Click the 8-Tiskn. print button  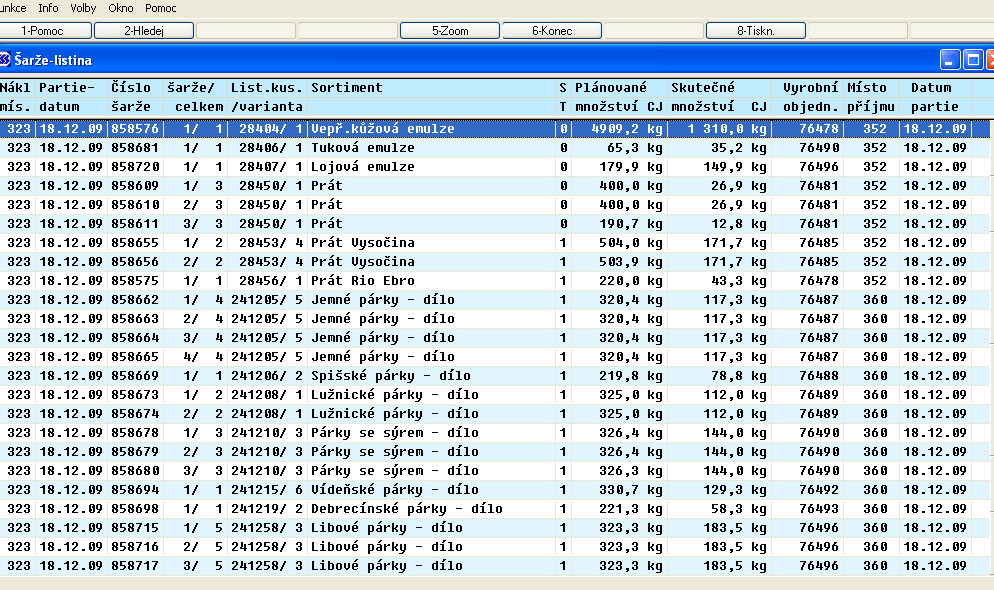(x=756, y=30)
